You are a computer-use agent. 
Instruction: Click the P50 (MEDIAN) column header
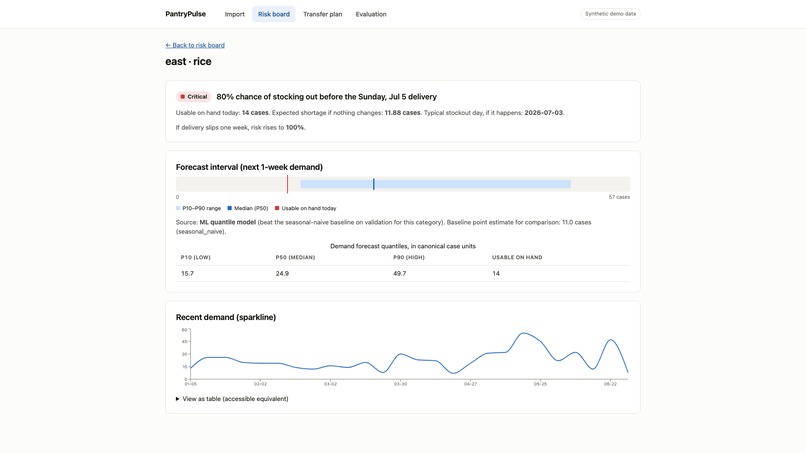click(295, 258)
